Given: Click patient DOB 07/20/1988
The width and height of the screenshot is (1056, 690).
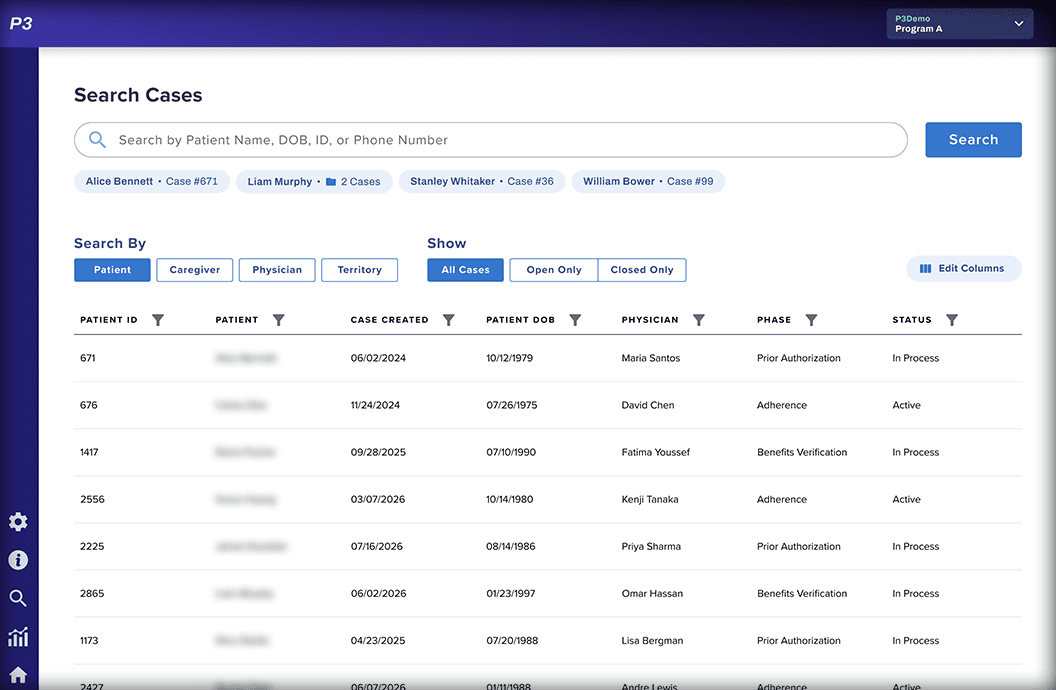Looking at the screenshot, I should 512,641.
